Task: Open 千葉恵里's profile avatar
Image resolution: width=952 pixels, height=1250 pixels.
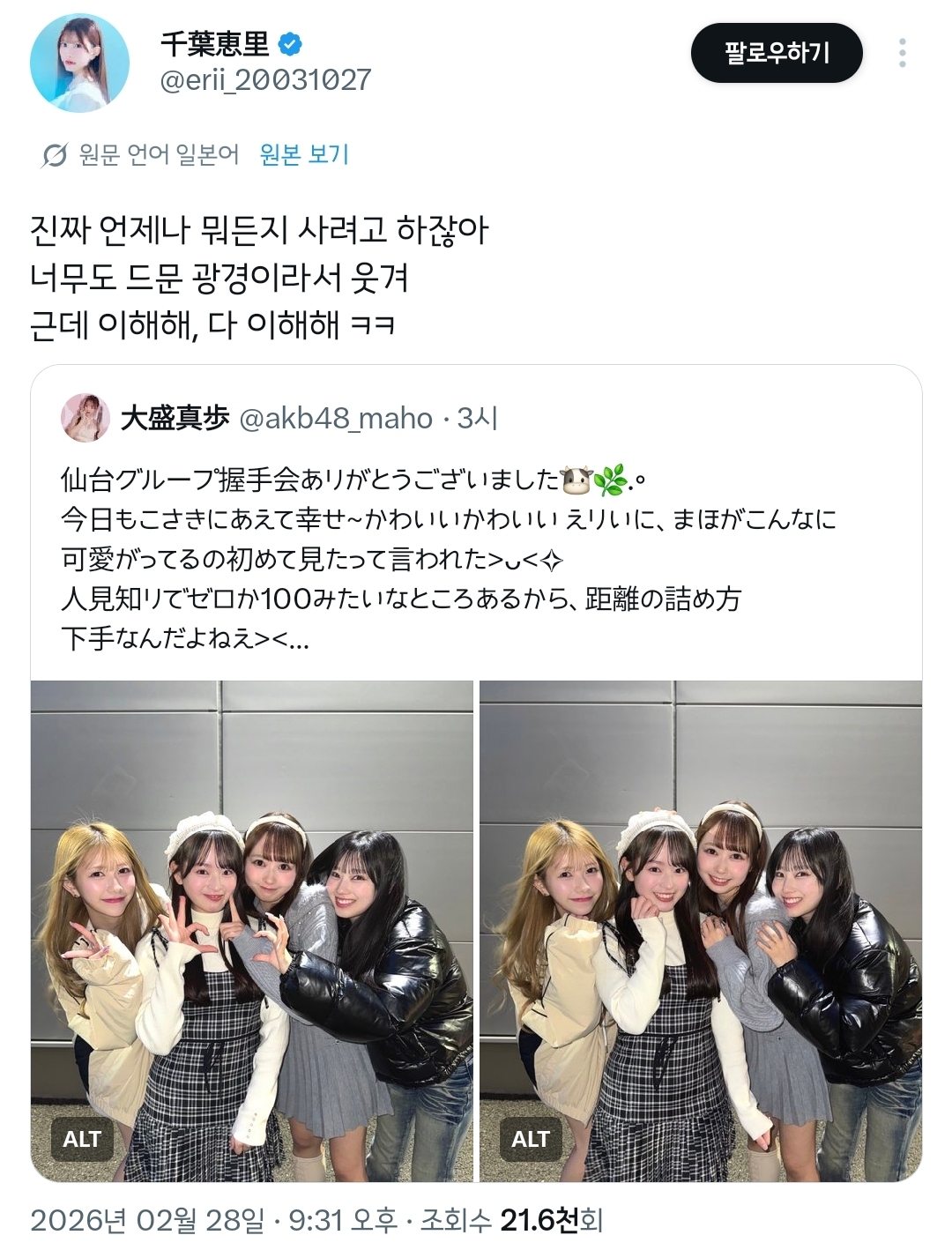Action: (80, 63)
